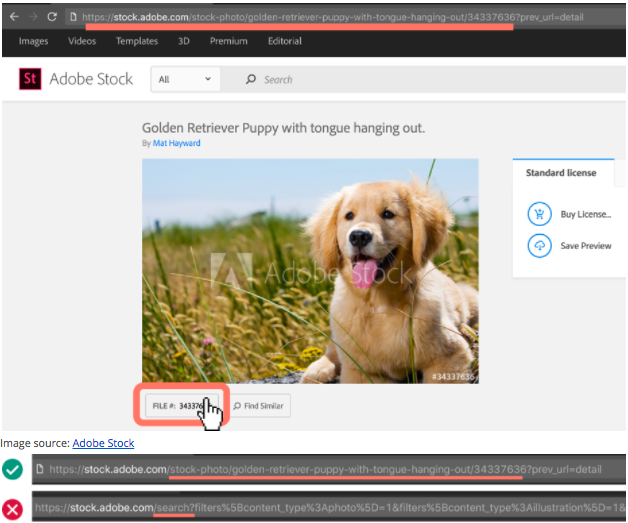Open the Mat Hayward author link
628x523 pixels.
[x=176, y=143]
